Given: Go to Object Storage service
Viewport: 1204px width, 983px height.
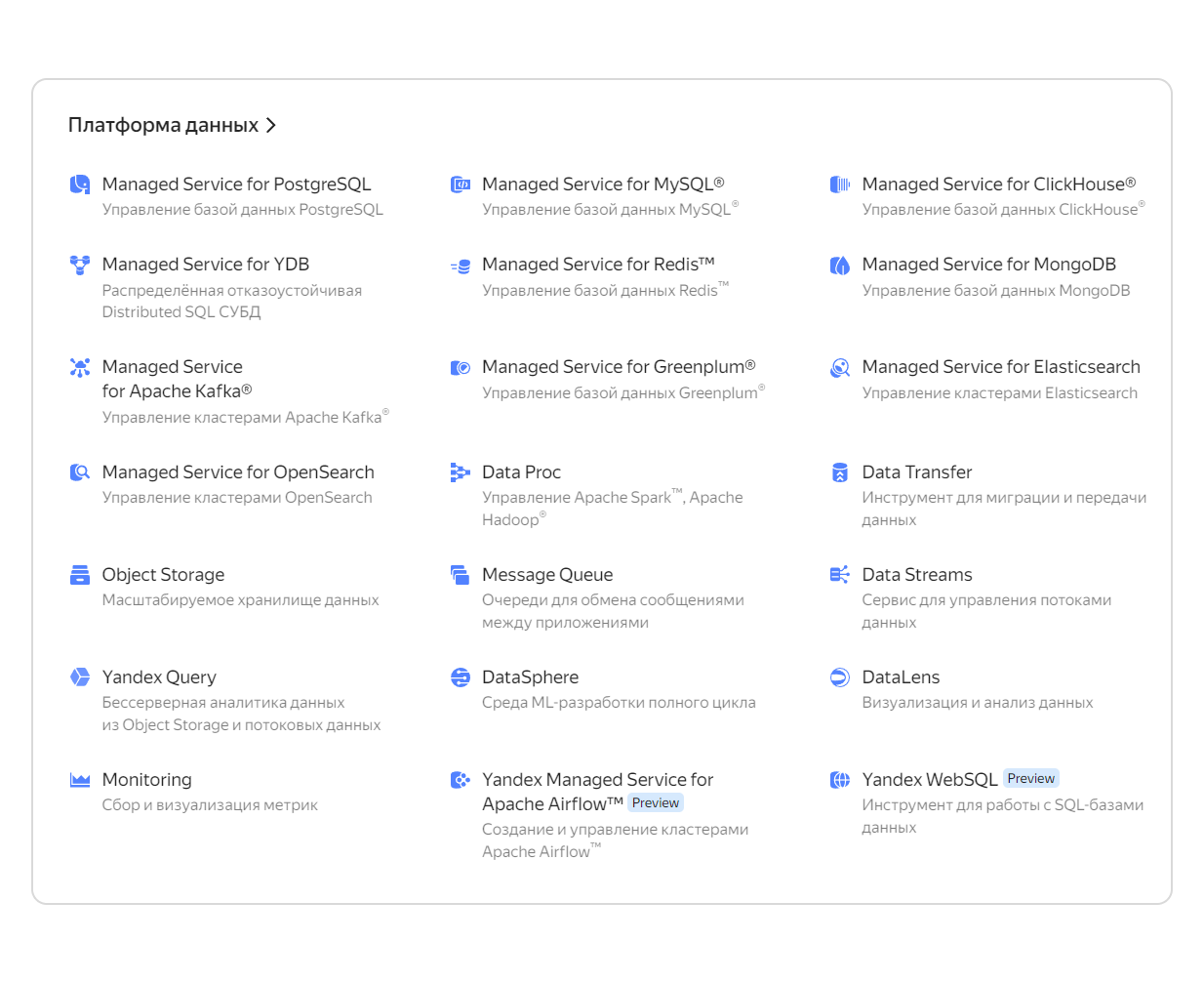Looking at the screenshot, I should point(163,574).
